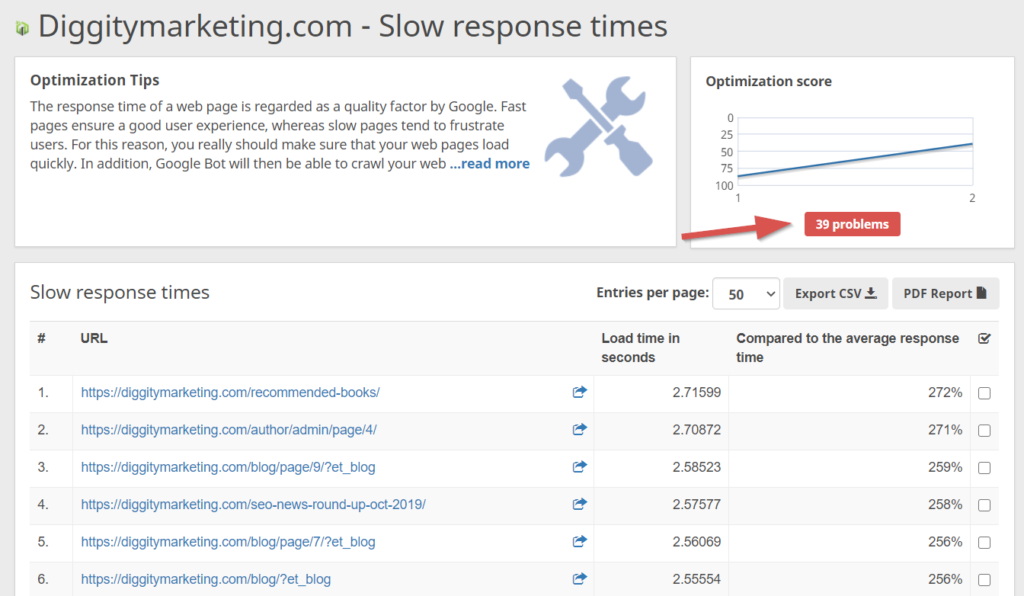The image size is (1024, 596).
Task: Check the box for author/admin/page/4 row
Action: tap(984, 430)
